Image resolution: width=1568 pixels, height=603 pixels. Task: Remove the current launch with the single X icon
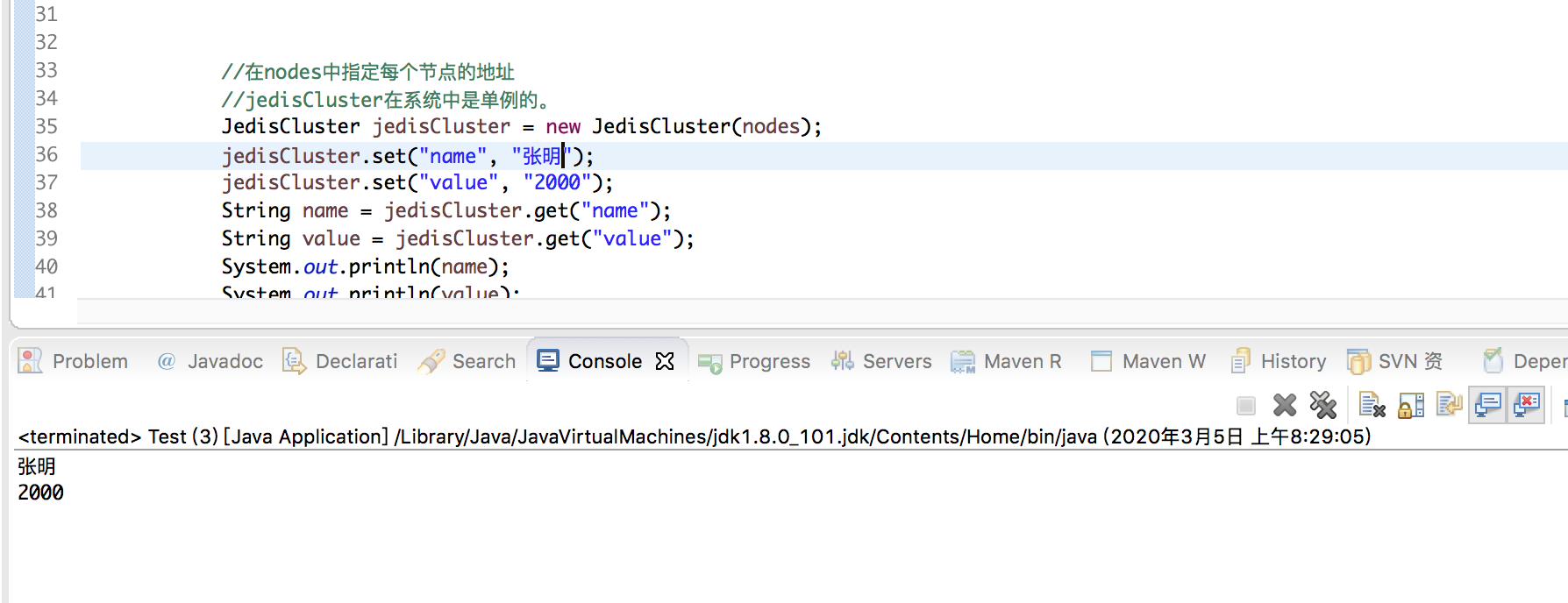tap(1285, 405)
